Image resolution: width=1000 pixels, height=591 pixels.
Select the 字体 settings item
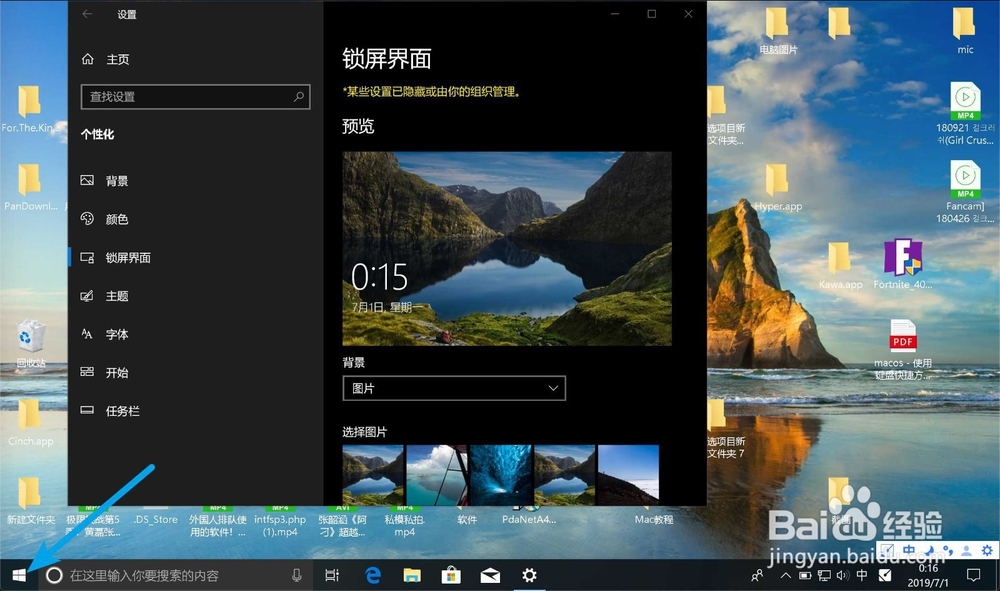pos(116,334)
